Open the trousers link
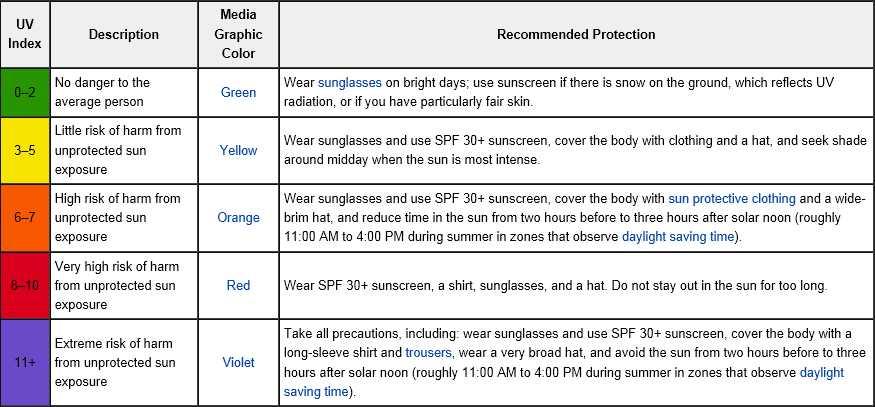 pos(428,353)
